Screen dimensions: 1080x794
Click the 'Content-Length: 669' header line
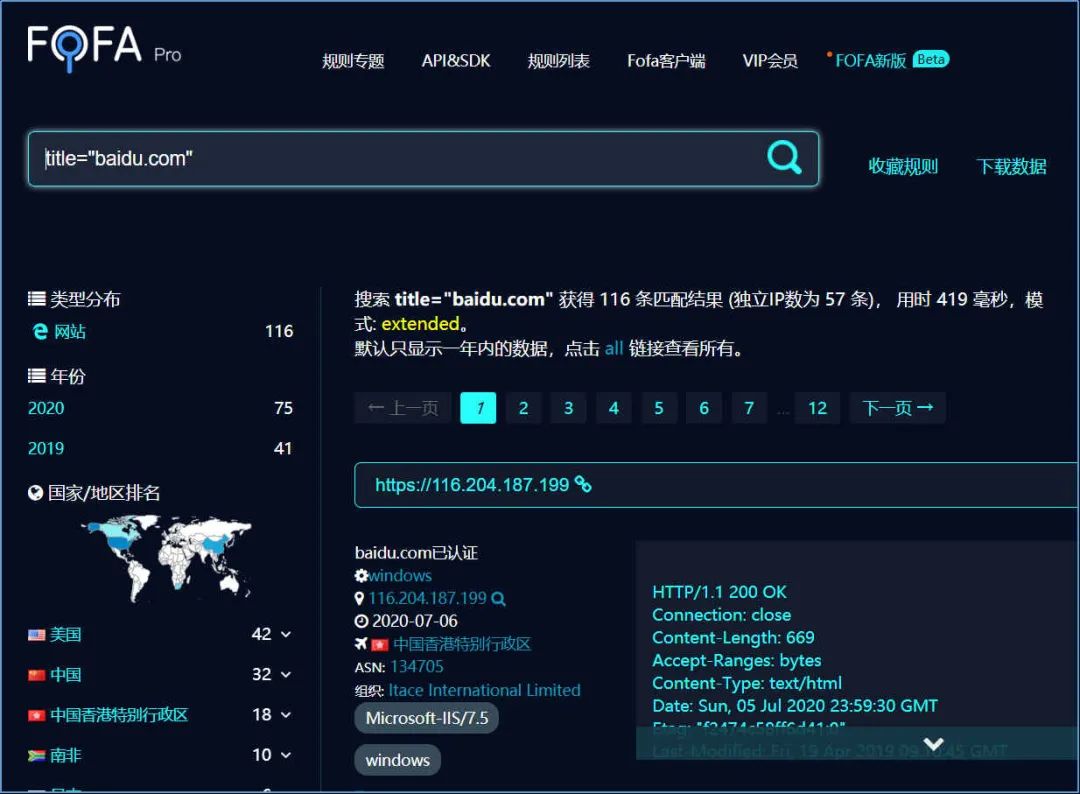coord(734,638)
